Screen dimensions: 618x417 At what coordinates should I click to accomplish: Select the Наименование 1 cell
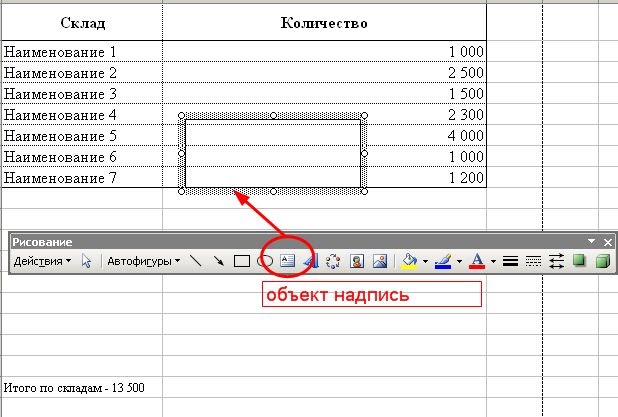coord(82,52)
